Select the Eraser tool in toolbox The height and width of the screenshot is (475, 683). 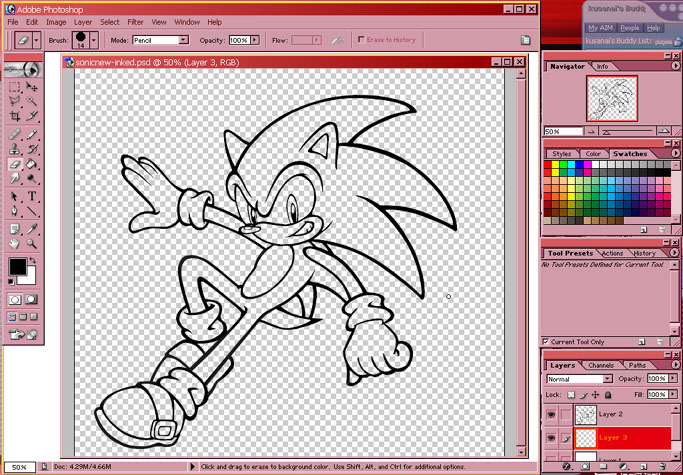click(x=15, y=164)
